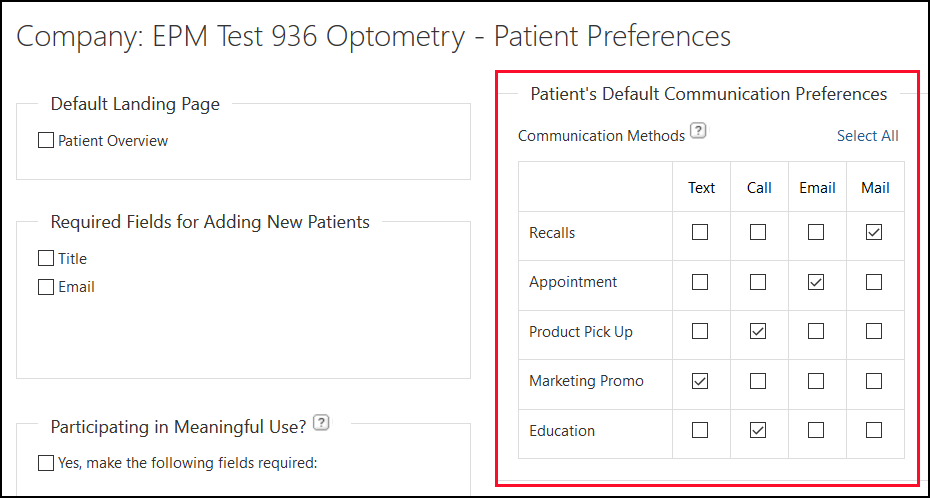Viewport: 930px width, 498px height.
Task: Uncheck Text for Marketing Promo
Action: coord(700,381)
